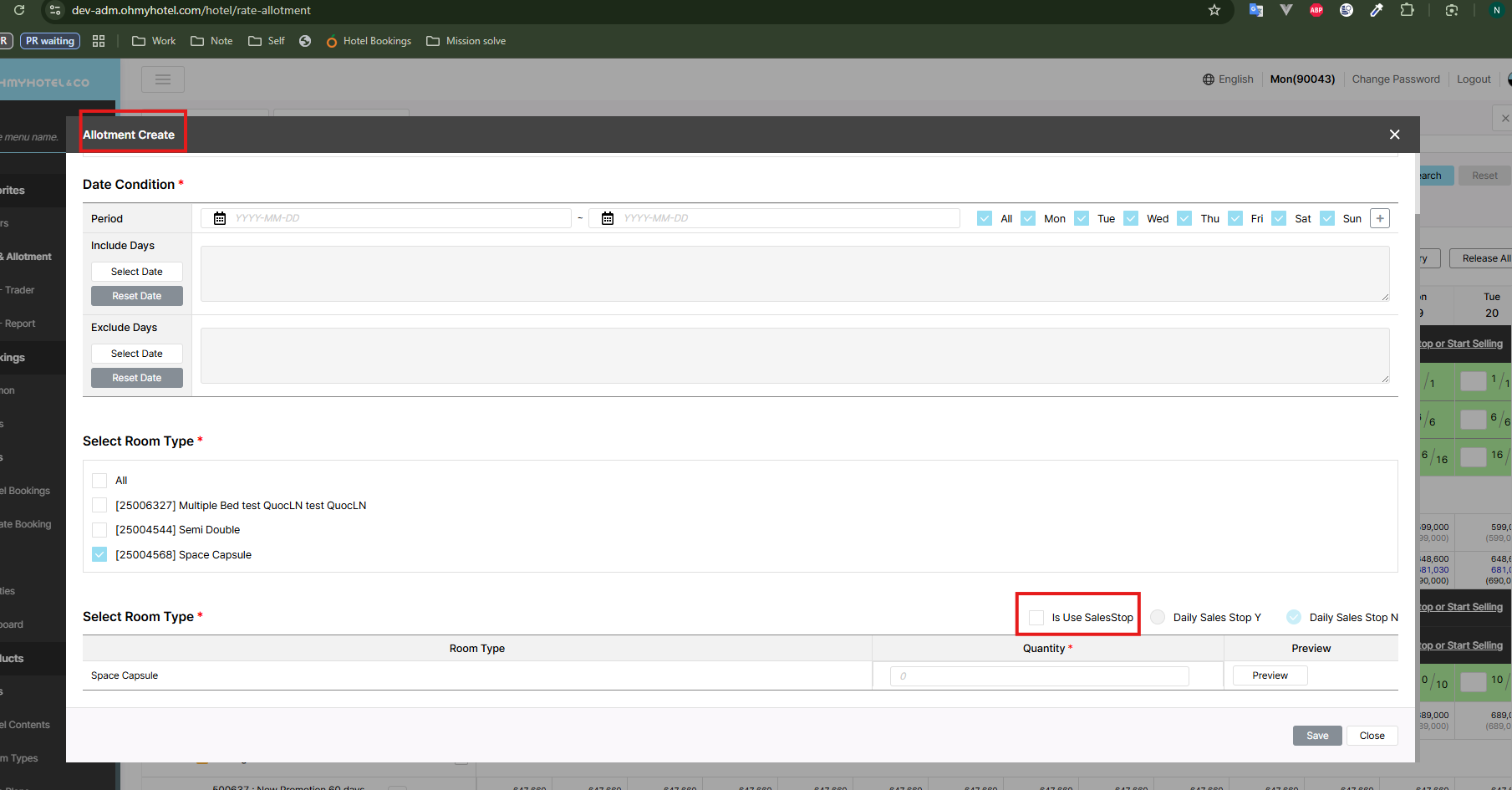Enable the Is Use SalesStop checkbox
Viewport: 1512px width, 790px height.
point(1036,618)
